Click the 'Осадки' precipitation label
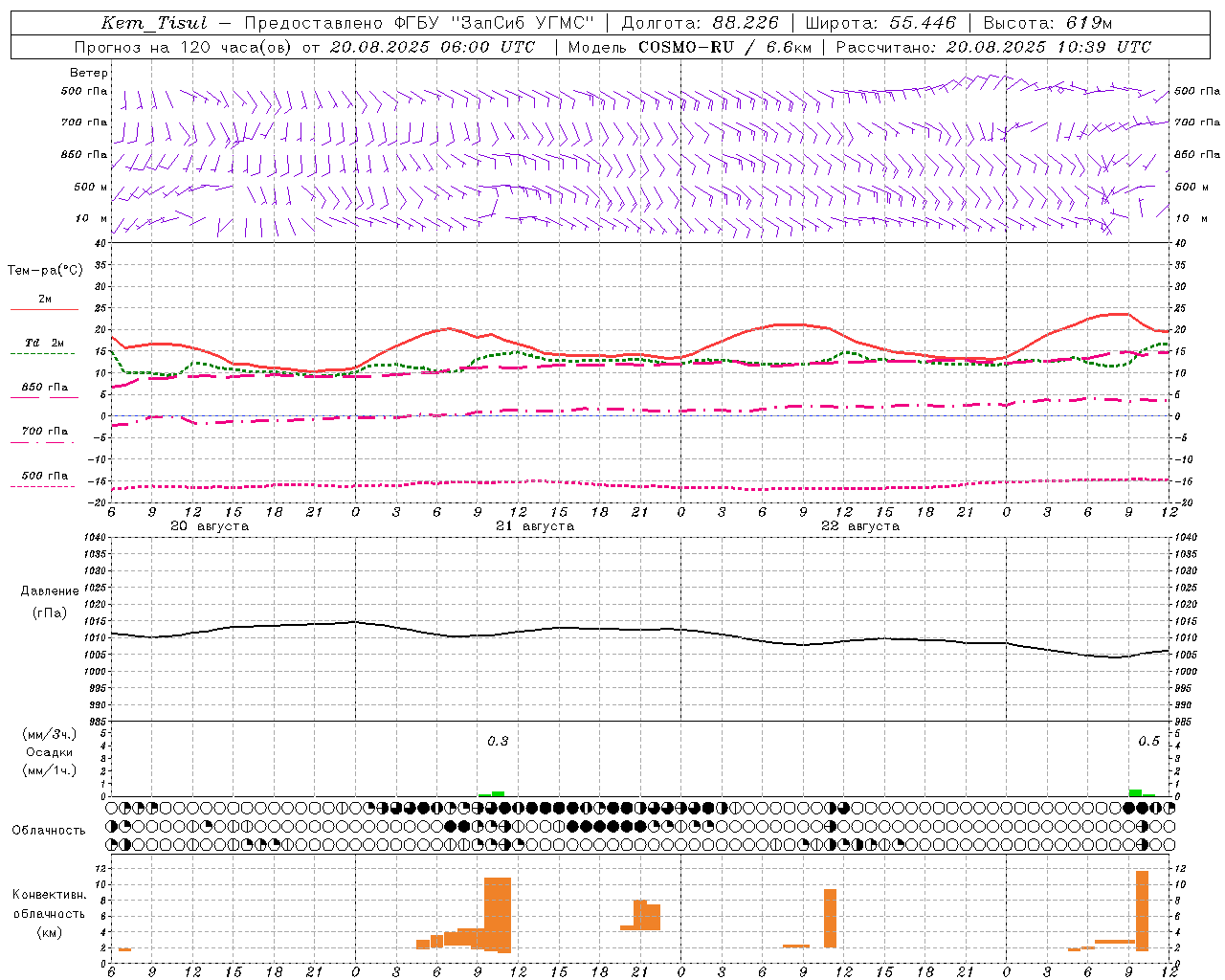 50,752
